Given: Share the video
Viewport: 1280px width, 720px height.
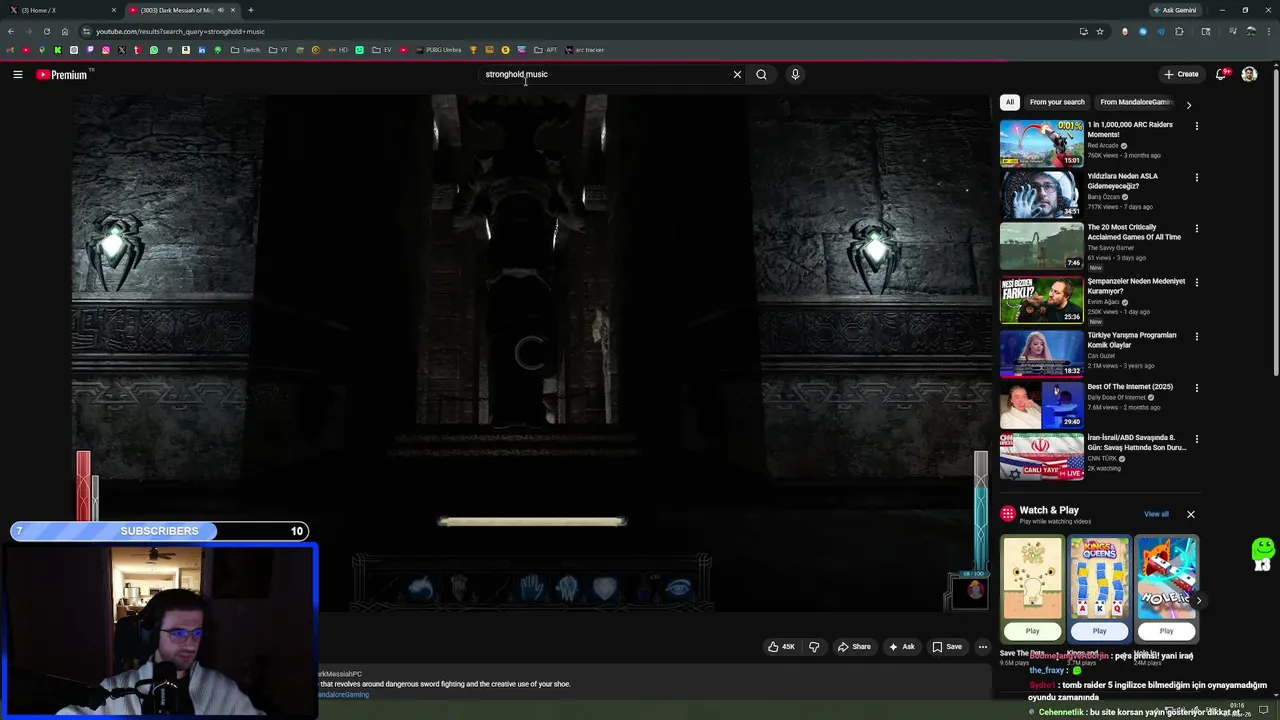Looking at the screenshot, I should tap(854, 647).
